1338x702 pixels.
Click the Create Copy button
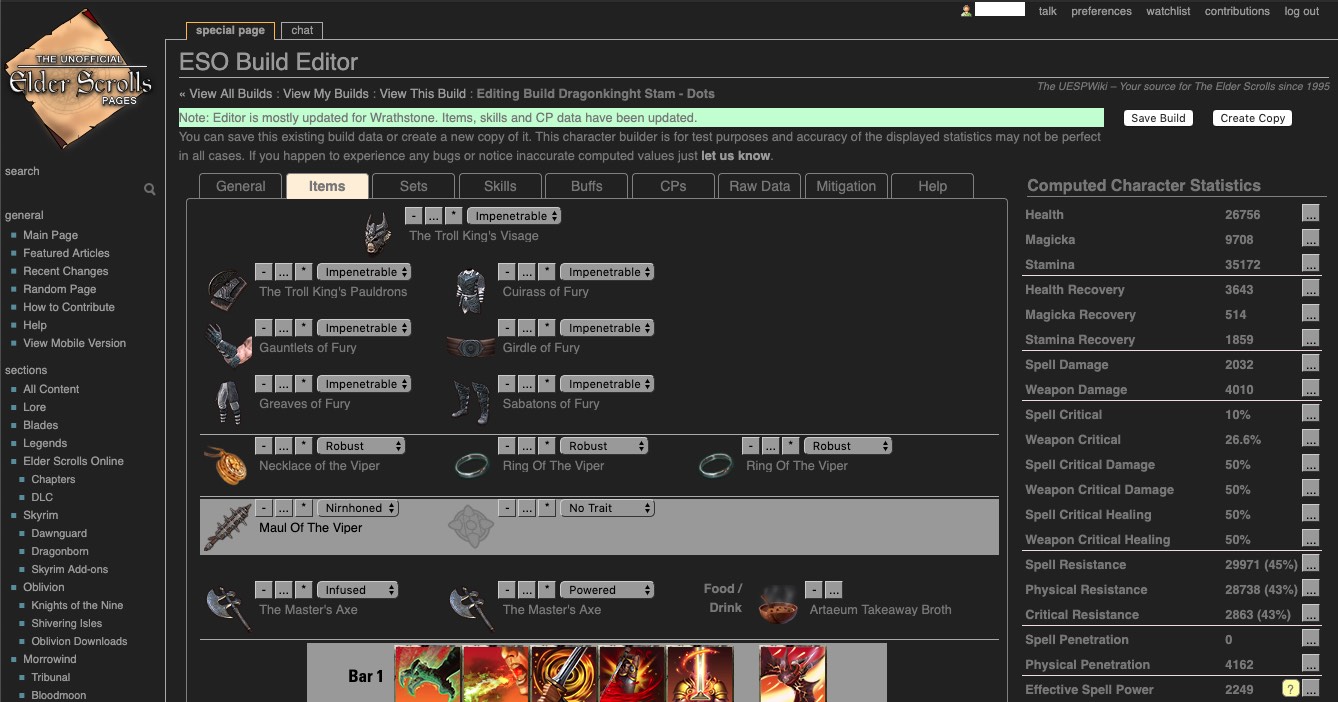click(1252, 118)
